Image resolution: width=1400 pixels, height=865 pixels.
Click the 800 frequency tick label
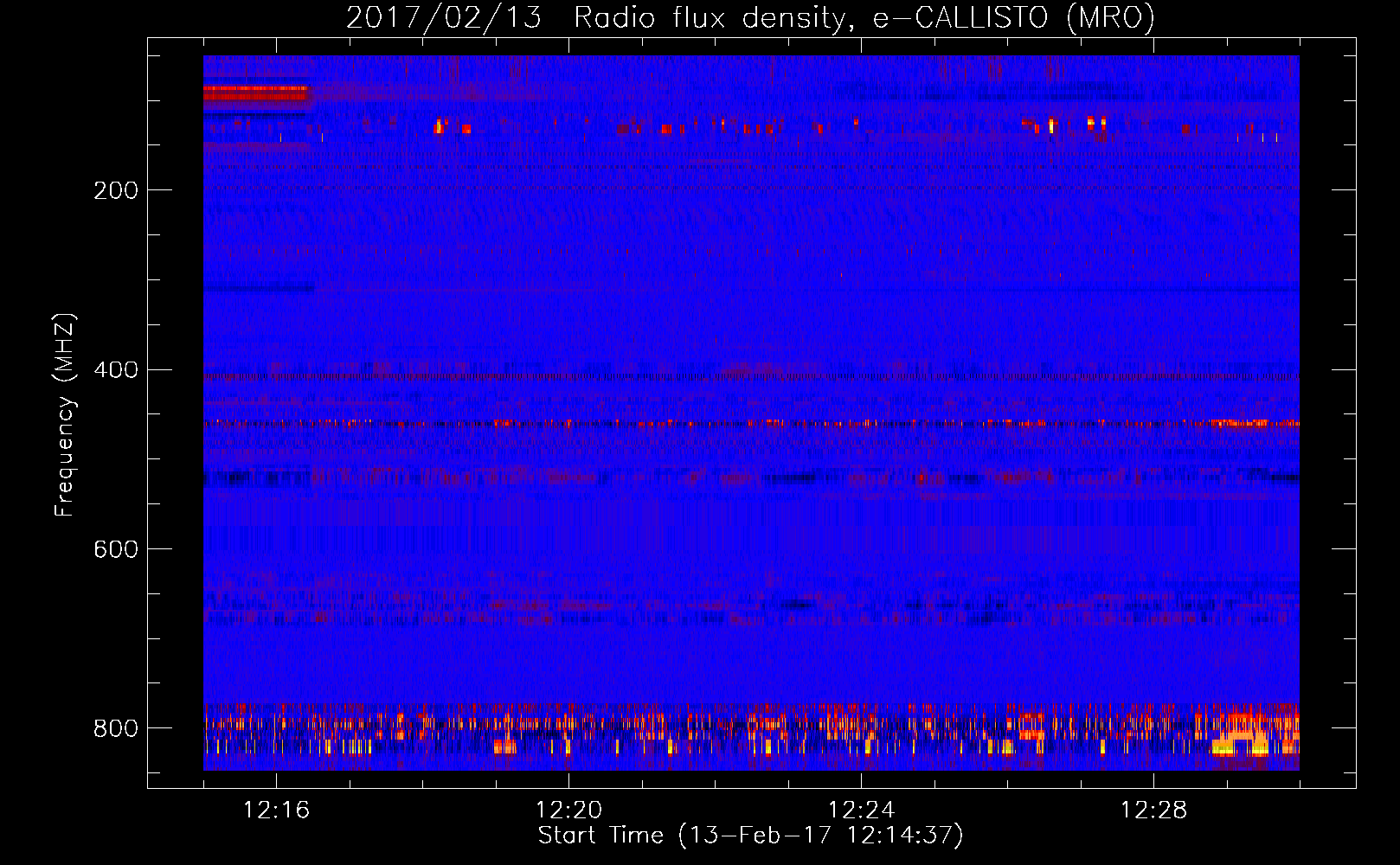click(x=116, y=728)
